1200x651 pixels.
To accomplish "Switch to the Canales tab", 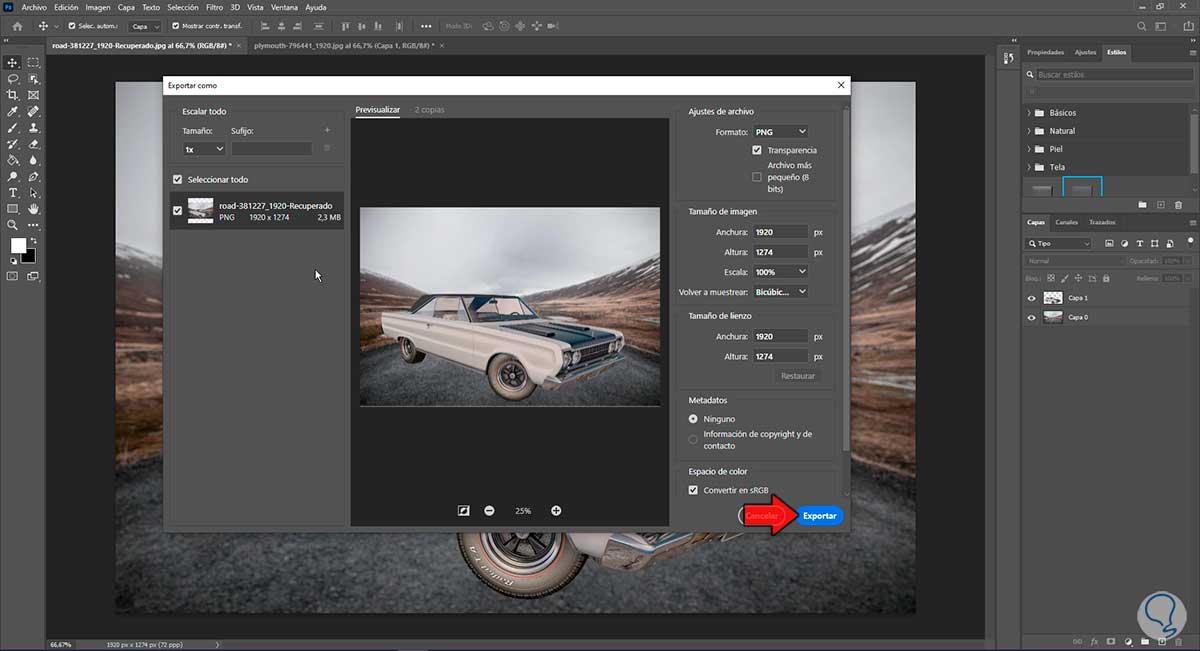I will [x=1067, y=222].
